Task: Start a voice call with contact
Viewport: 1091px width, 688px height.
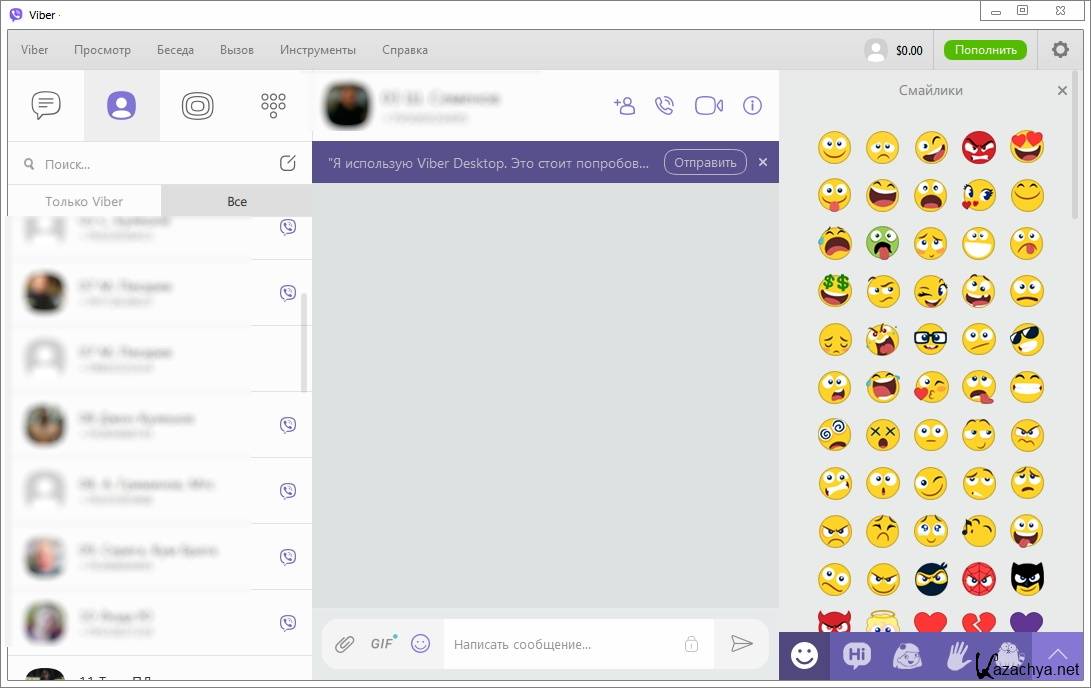Action: 664,106
